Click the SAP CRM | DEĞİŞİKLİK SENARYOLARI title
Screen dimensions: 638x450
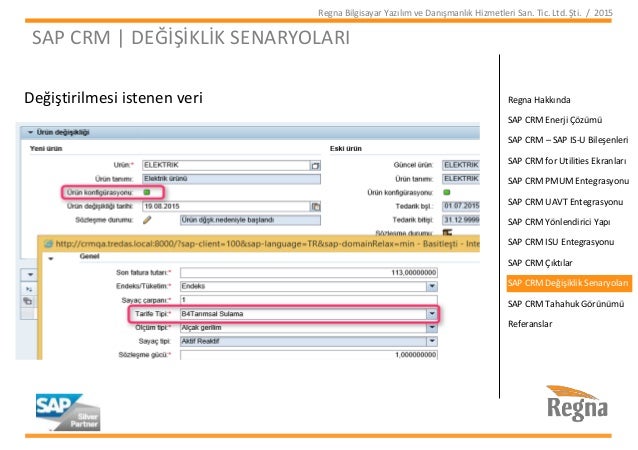pyautogui.click(x=191, y=37)
